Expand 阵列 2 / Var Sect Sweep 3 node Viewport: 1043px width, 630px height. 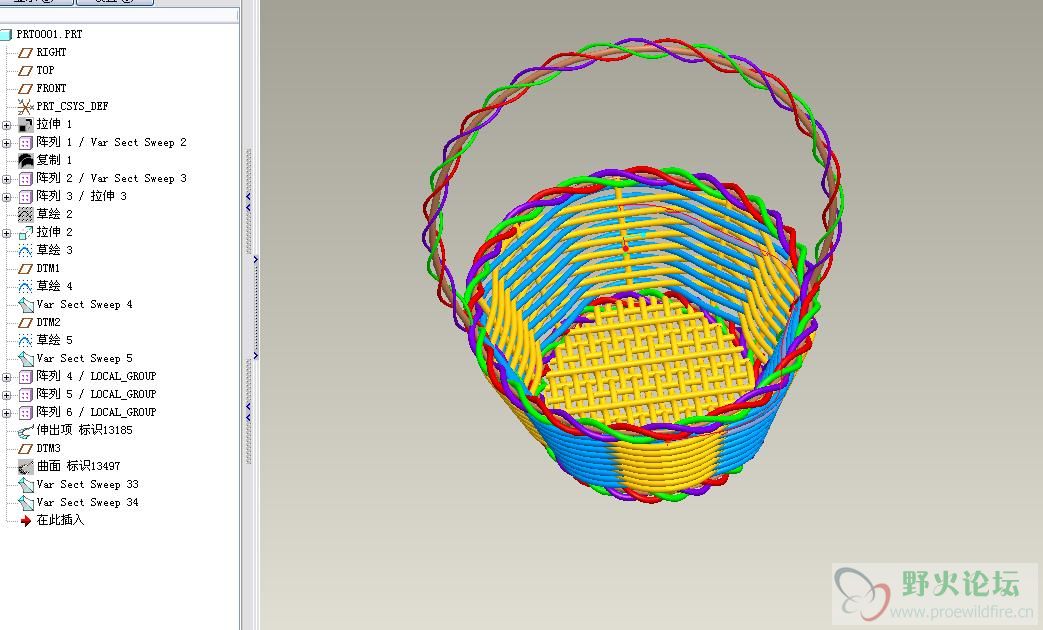(x=7, y=179)
